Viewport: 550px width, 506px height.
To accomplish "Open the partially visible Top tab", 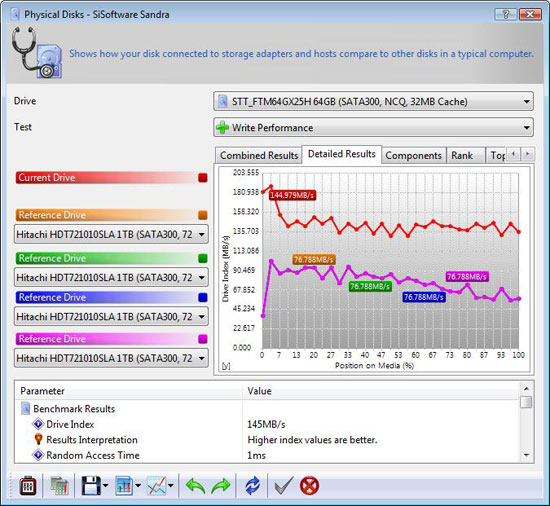I will [497, 155].
